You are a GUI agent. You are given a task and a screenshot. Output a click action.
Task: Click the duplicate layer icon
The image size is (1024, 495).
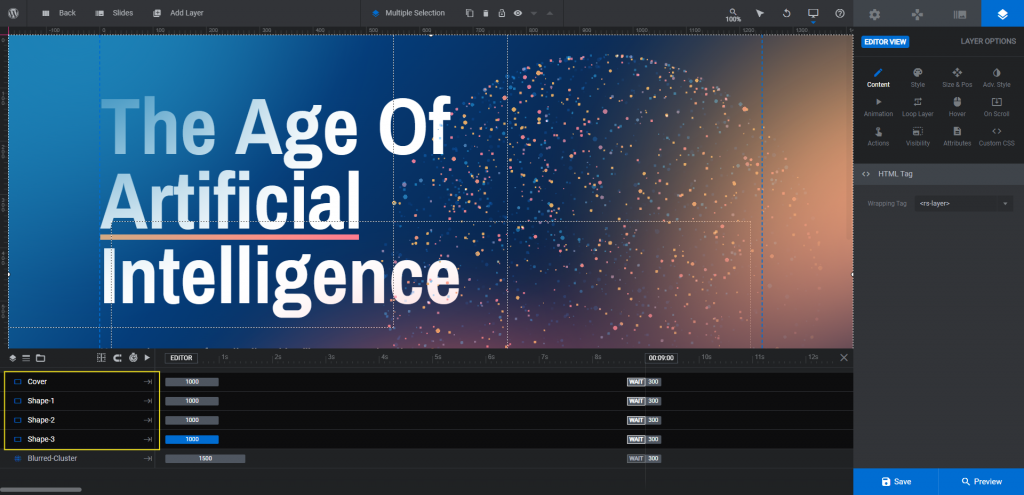pyautogui.click(x=470, y=14)
